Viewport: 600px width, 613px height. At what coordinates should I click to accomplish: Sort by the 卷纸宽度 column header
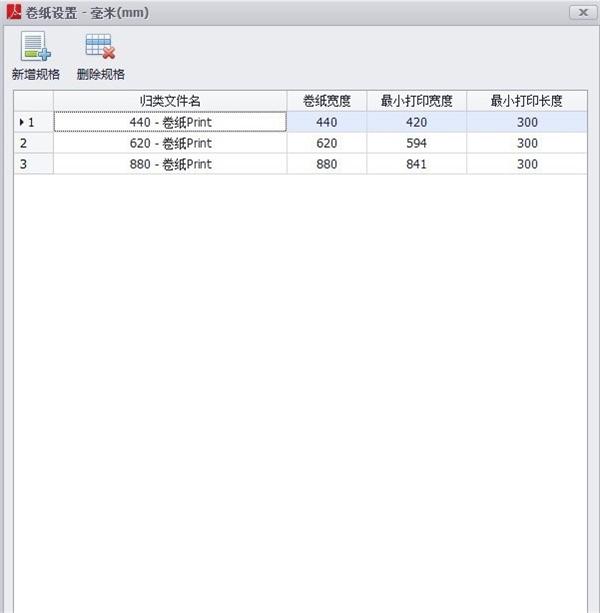tap(327, 101)
